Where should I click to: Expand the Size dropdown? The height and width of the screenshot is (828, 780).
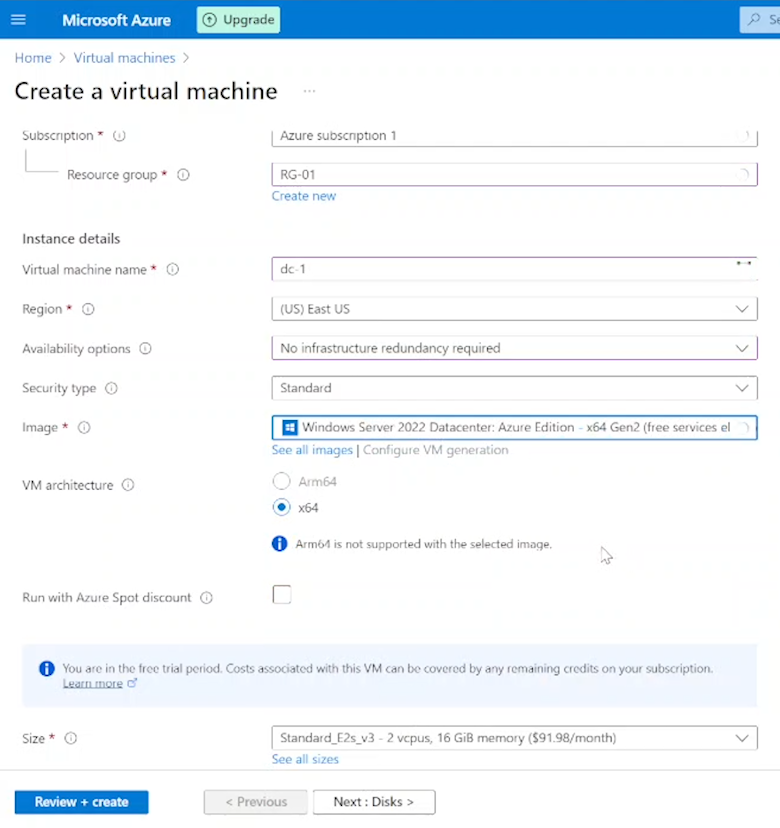click(514, 738)
